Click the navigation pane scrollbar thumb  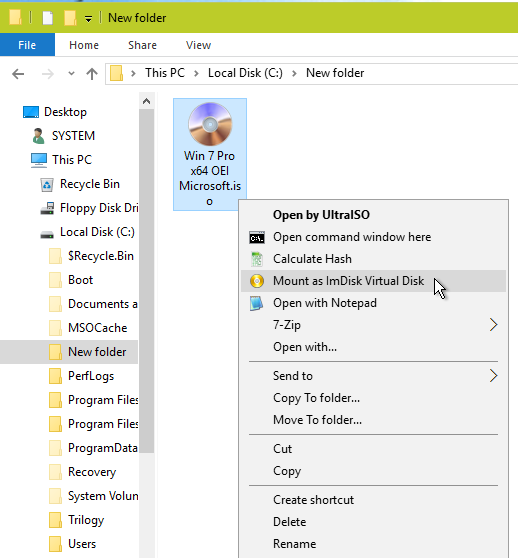coord(146,281)
